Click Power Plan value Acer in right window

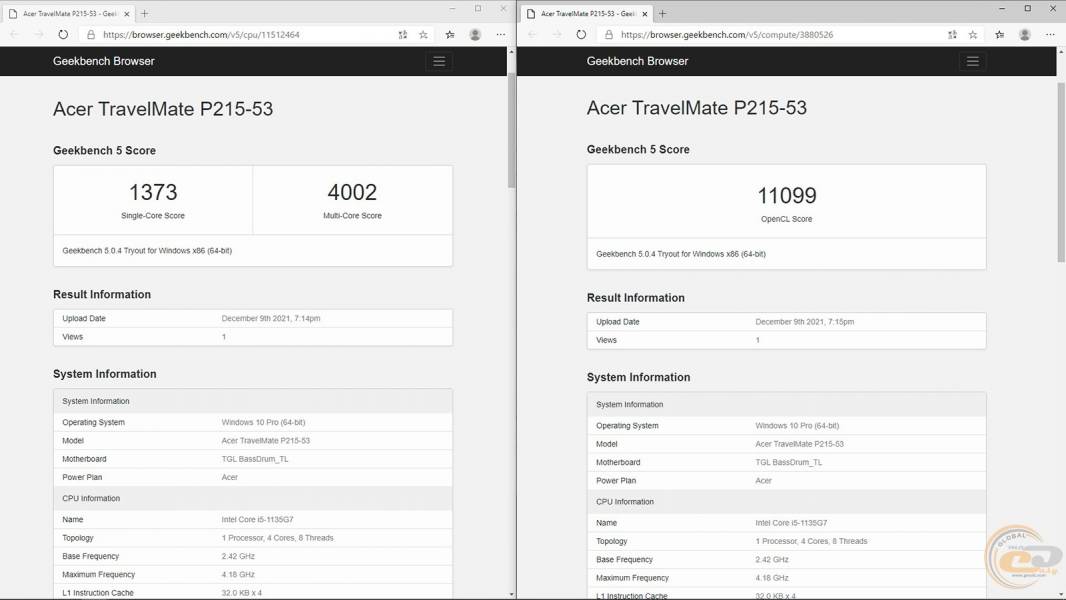pyautogui.click(x=763, y=480)
